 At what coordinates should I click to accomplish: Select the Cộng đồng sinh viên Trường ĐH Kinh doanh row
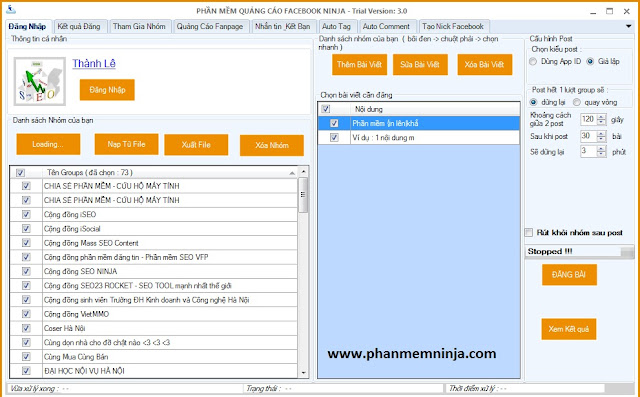(x=154, y=300)
